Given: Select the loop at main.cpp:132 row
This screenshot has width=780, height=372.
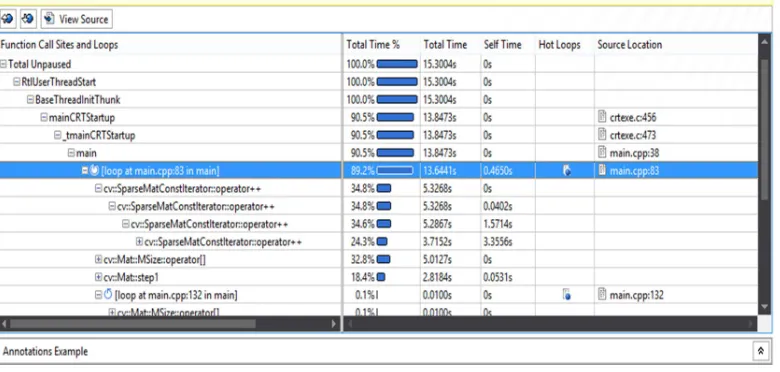Looking at the screenshot, I should 379,295.
